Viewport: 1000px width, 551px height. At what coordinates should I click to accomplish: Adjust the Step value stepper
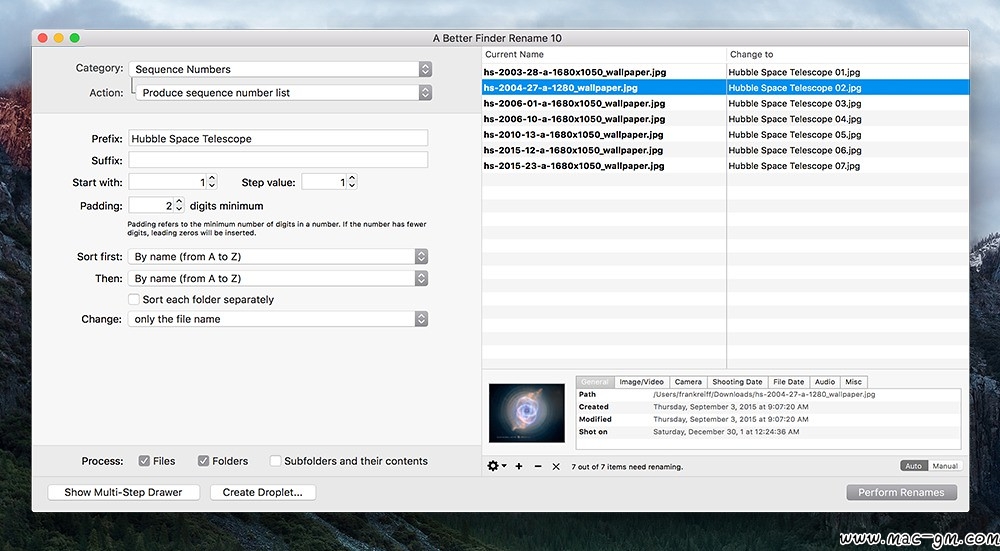[352, 182]
